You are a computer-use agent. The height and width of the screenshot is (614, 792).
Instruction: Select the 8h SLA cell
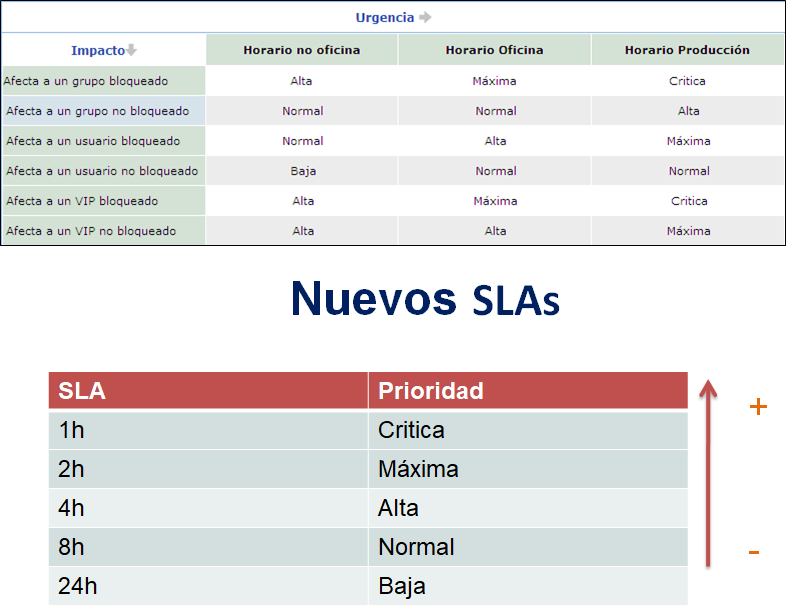tap(72, 547)
